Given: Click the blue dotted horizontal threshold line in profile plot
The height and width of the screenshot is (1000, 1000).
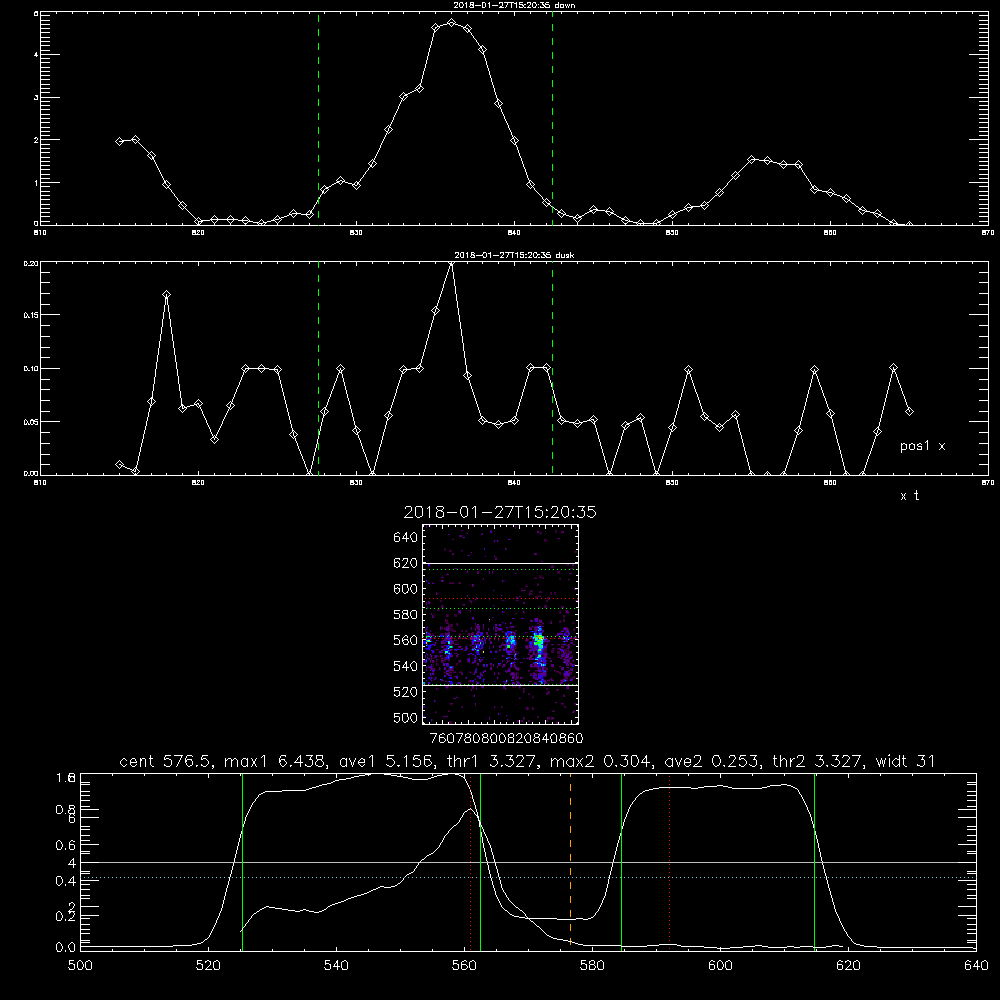Looking at the screenshot, I should pyautogui.click(x=528, y=878).
